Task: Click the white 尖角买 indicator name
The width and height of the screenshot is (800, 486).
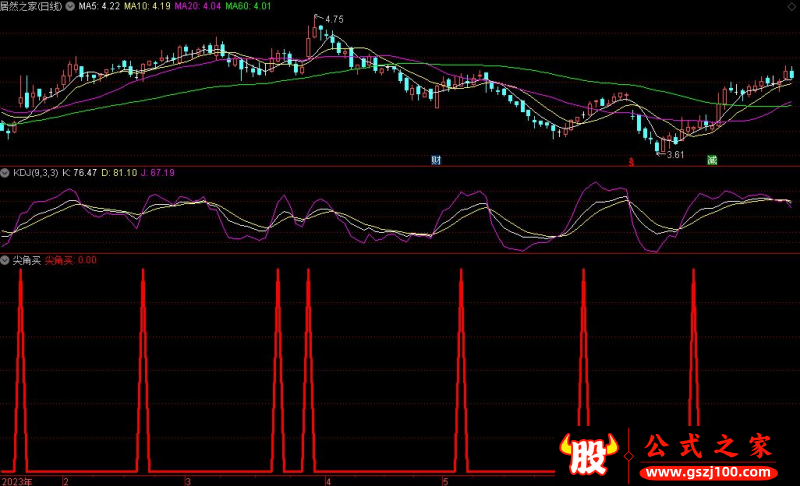Action: [27, 261]
